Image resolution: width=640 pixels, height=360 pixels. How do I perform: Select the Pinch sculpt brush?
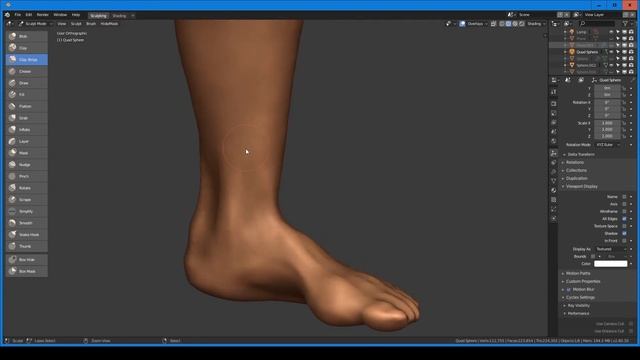point(27,176)
